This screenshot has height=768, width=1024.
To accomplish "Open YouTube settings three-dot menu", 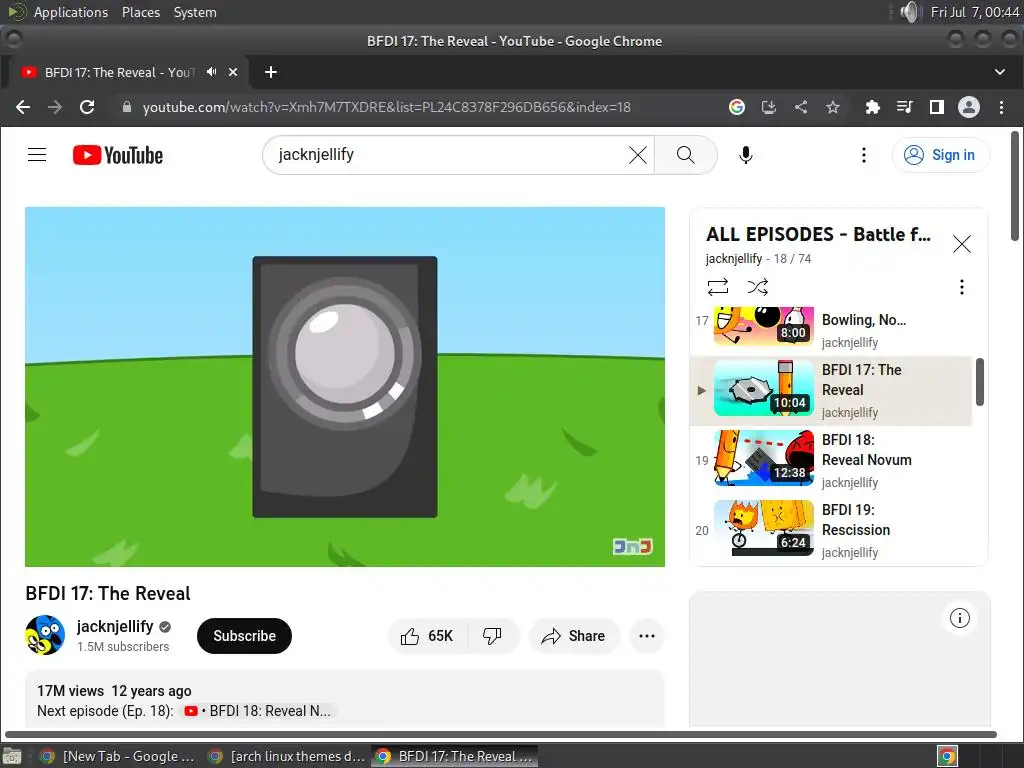I will (x=863, y=155).
